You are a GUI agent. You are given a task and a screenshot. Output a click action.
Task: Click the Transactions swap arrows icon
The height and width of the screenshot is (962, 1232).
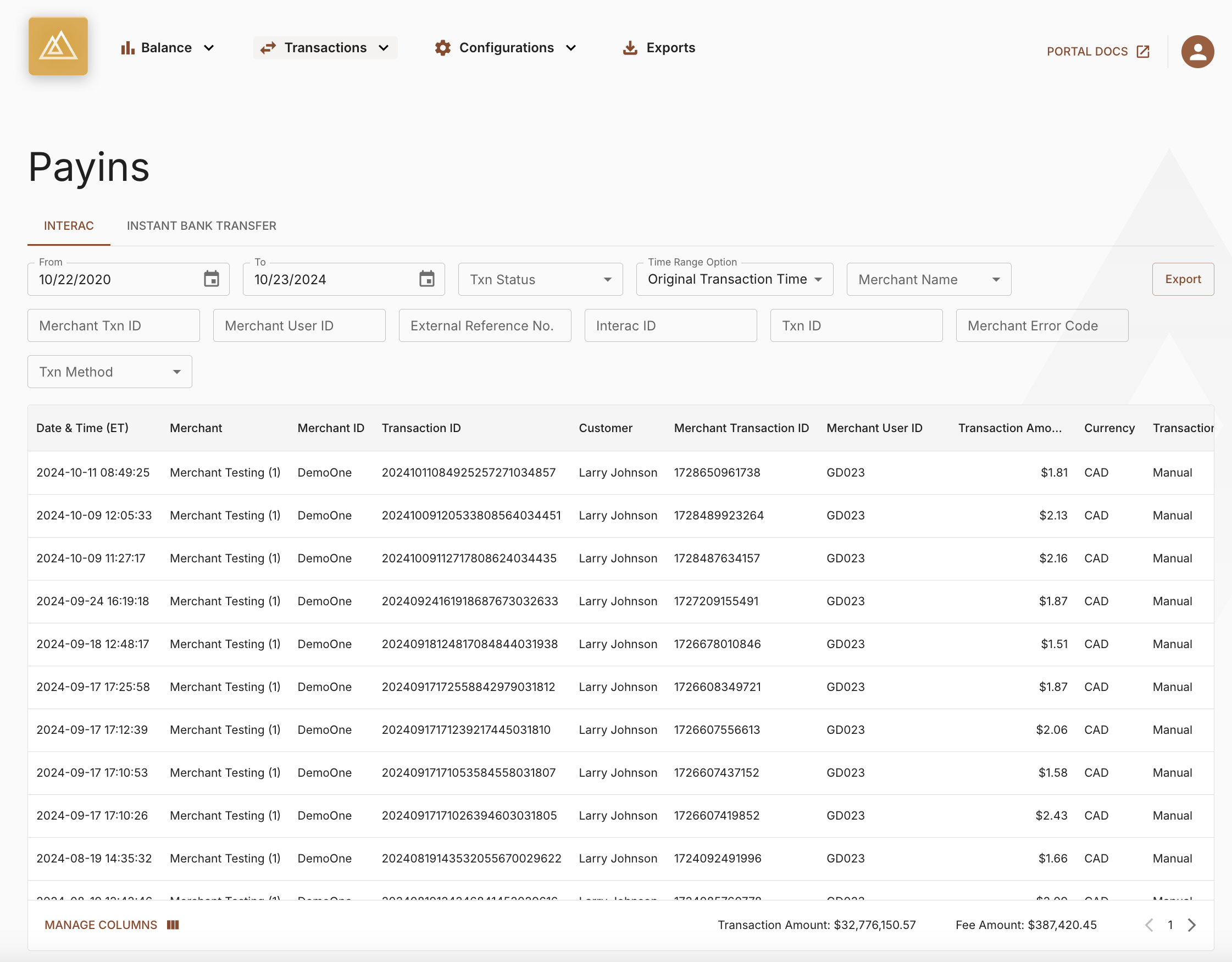pos(268,48)
